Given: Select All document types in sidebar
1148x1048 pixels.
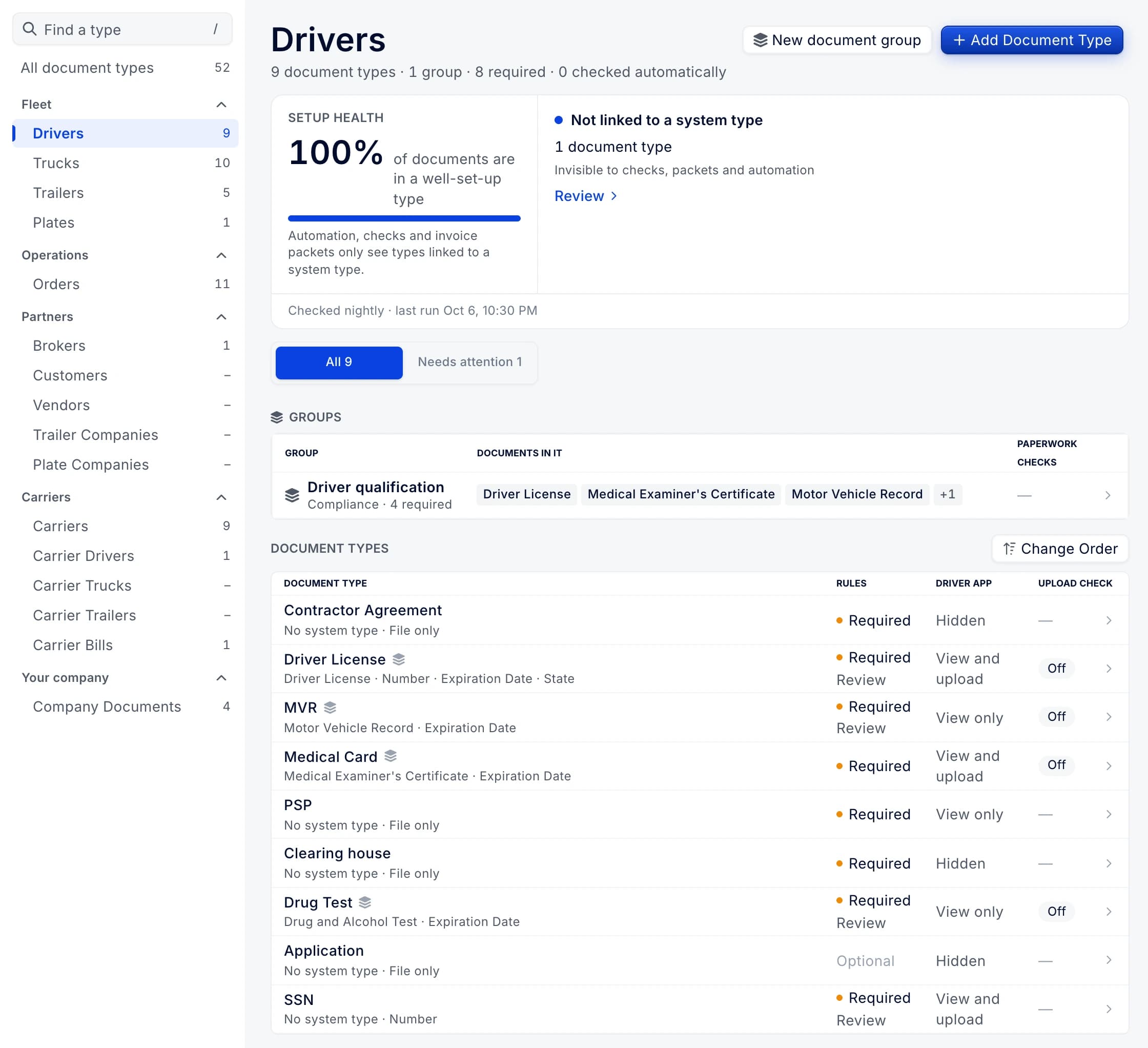Looking at the screenshot, I should point(125,68).
